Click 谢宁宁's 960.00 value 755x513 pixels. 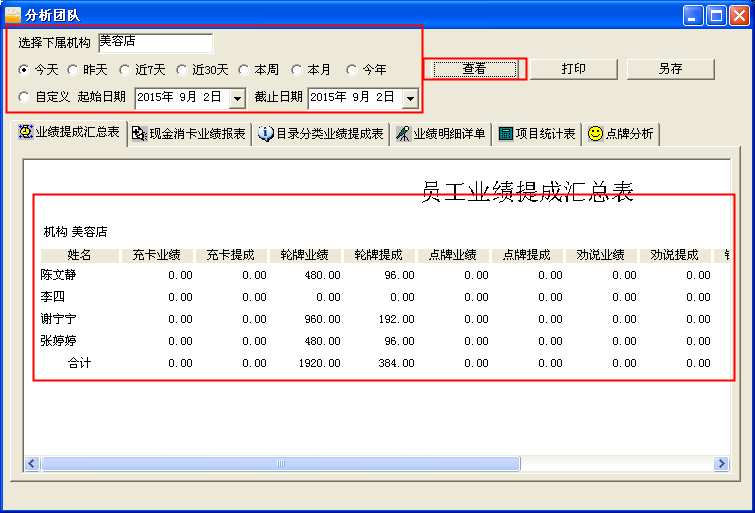click(x=323, y=319)
